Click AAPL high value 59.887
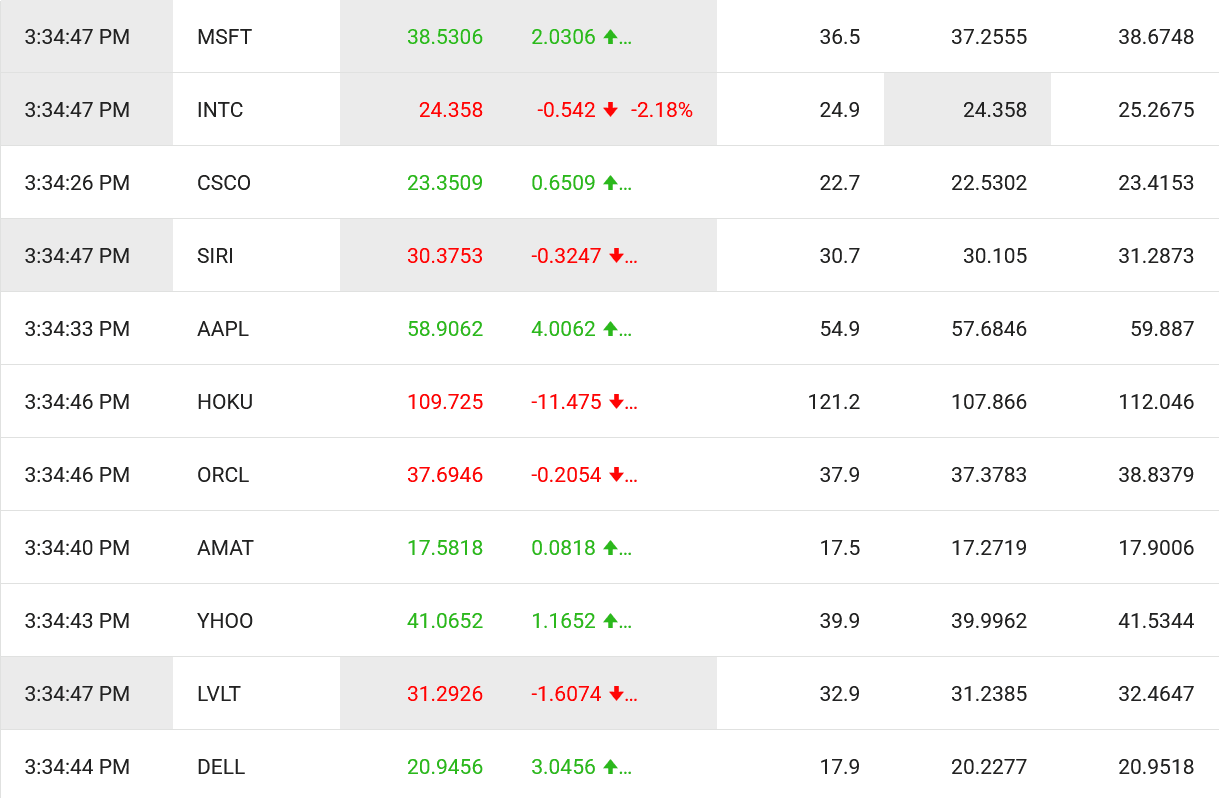1219x798 pixels. (1162, 329)
